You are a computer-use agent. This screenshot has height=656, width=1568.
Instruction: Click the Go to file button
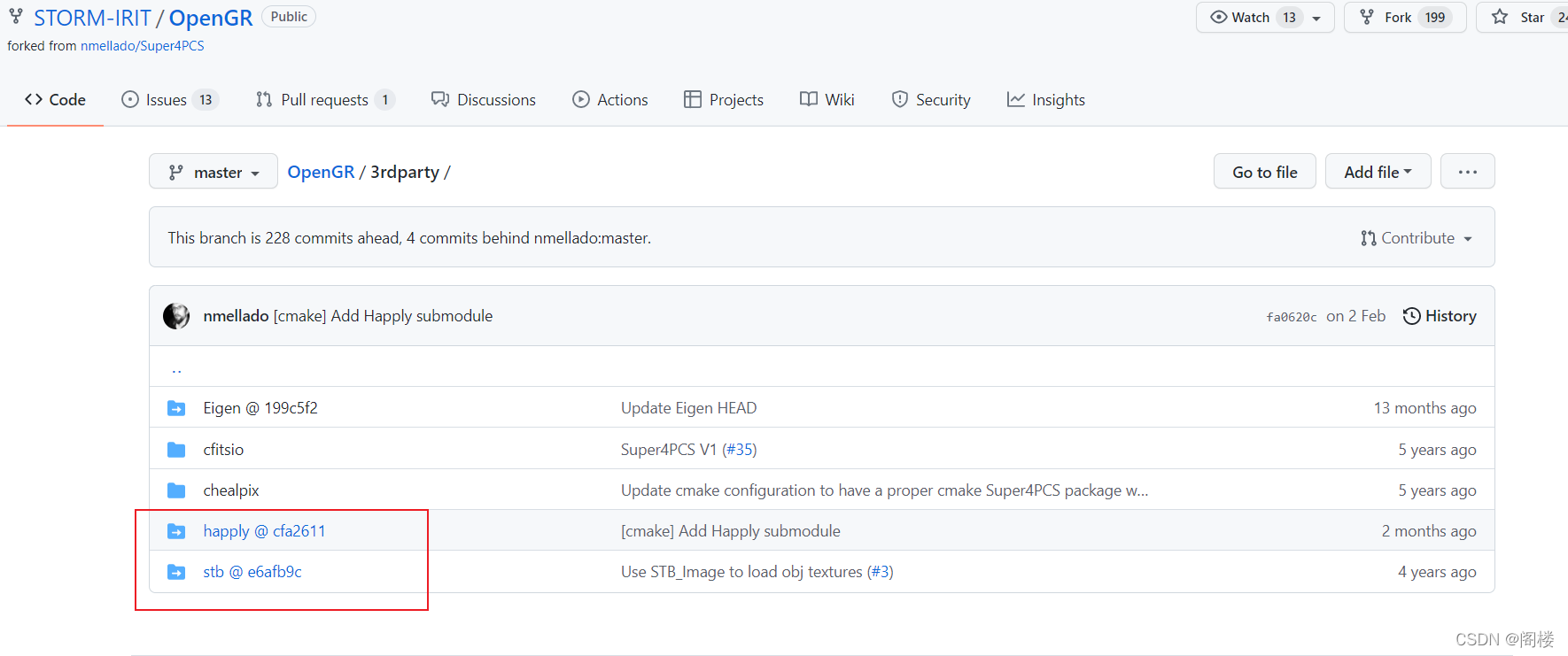(x=1264, y=172)
